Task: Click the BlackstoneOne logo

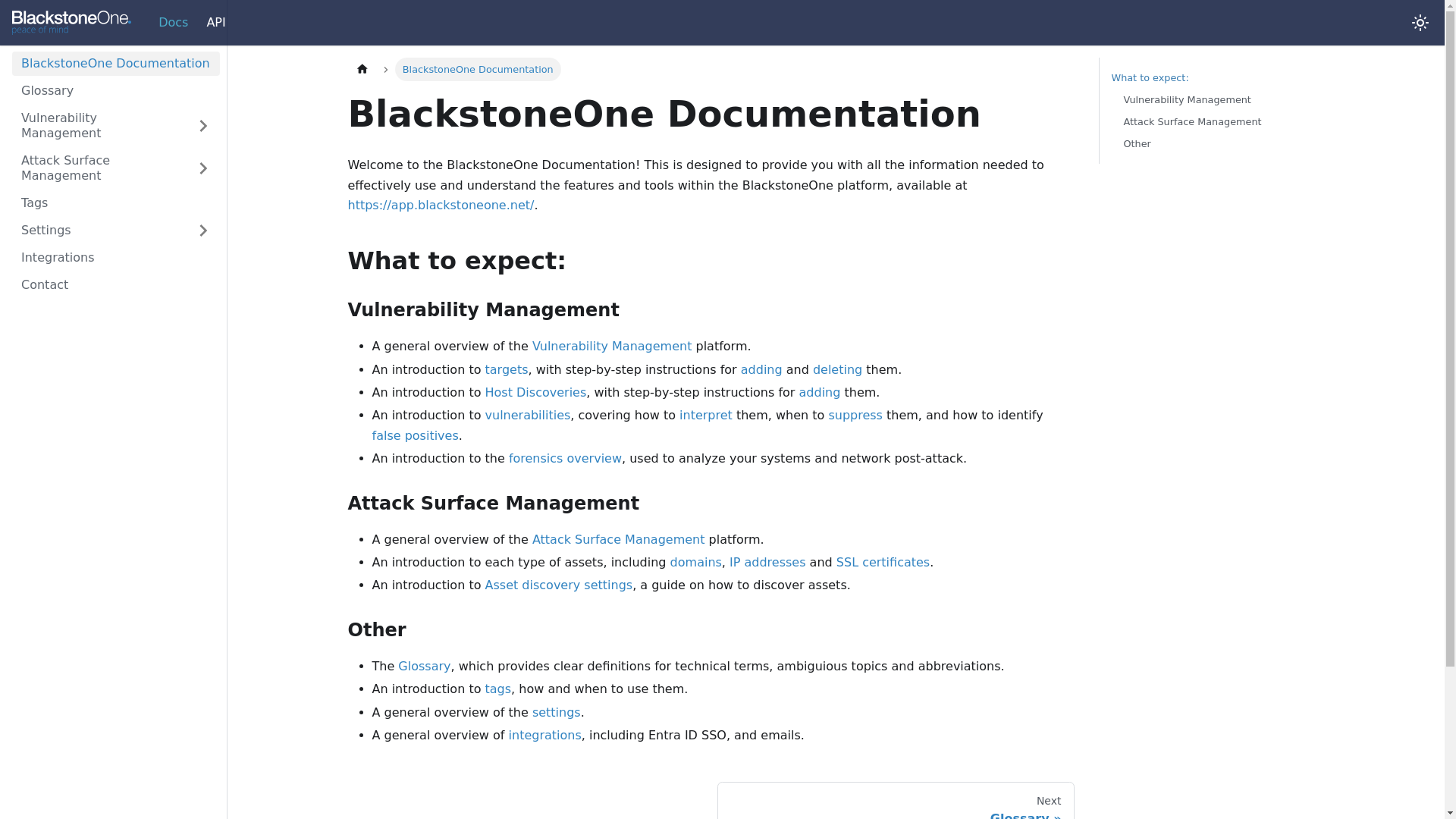Action: 71,22
